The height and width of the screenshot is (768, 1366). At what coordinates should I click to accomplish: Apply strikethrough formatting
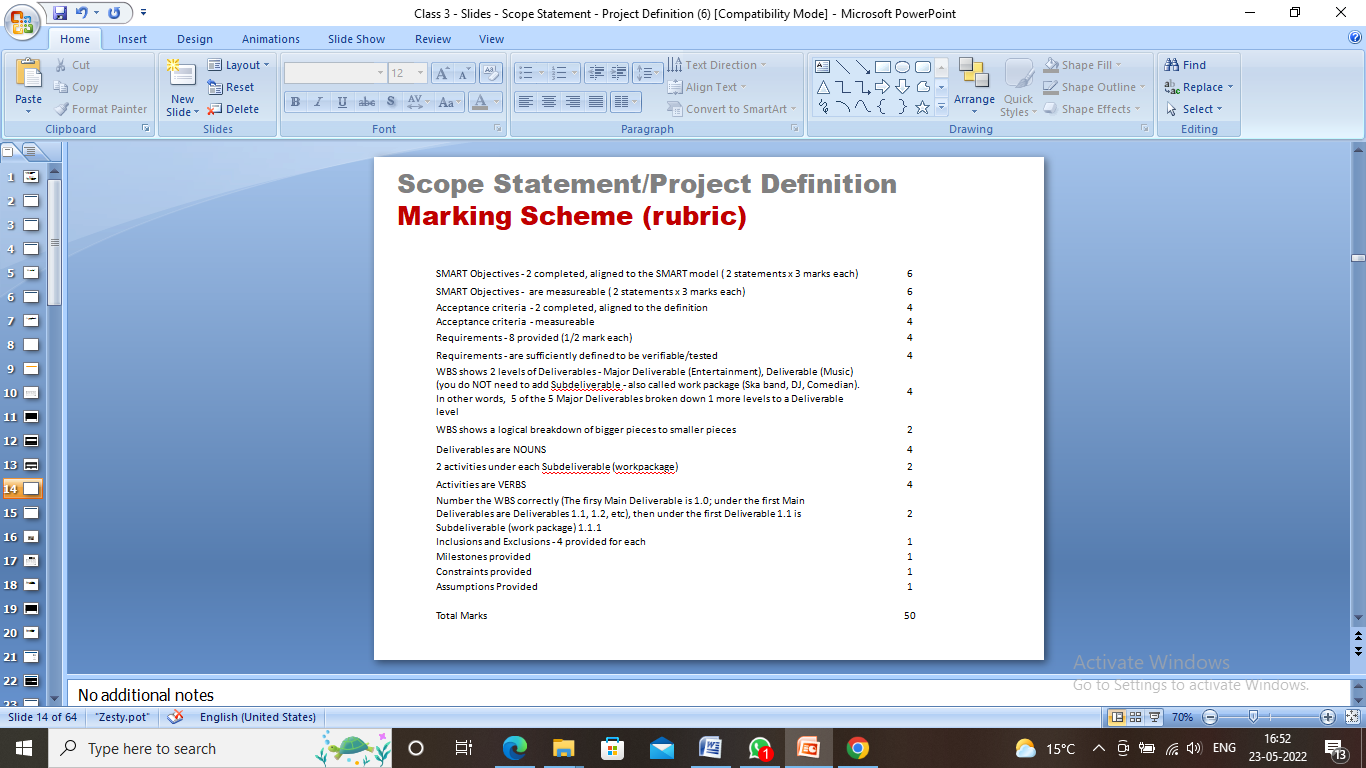(367, 102)
